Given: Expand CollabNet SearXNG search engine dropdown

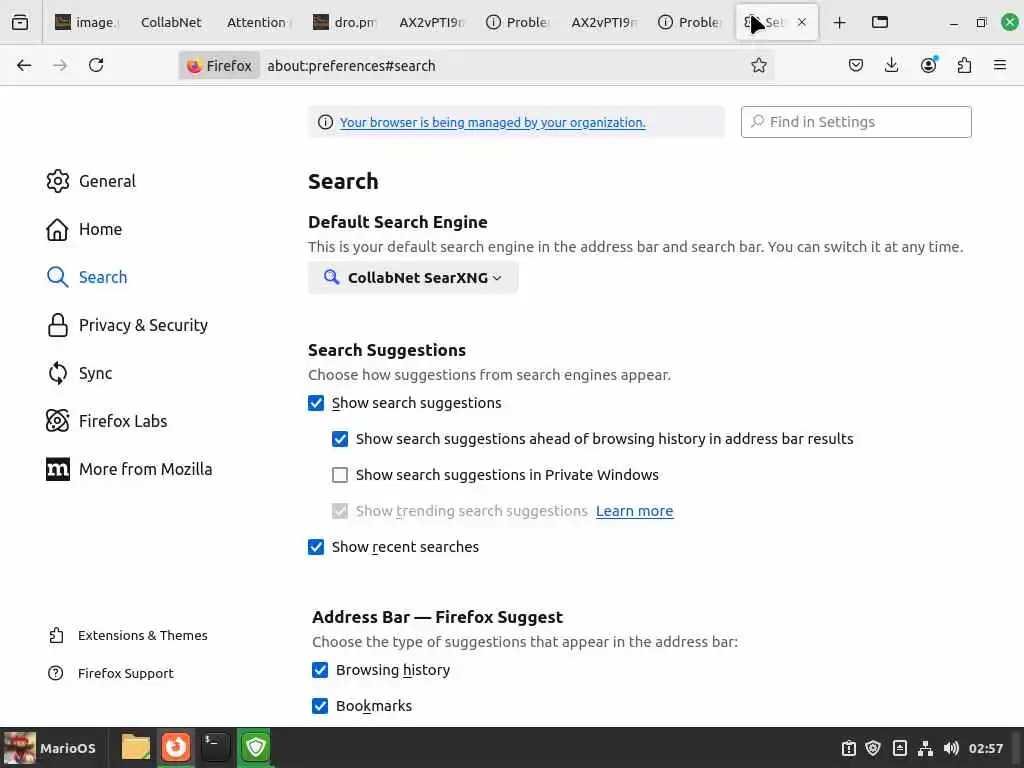Looking at the screenshot, I should click(x=413, y=278).
